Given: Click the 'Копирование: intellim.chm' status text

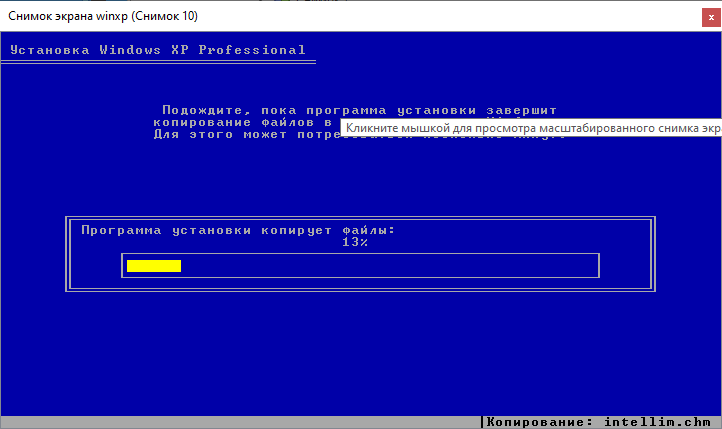Looking at the screenshot, I should tap(599, 422).
